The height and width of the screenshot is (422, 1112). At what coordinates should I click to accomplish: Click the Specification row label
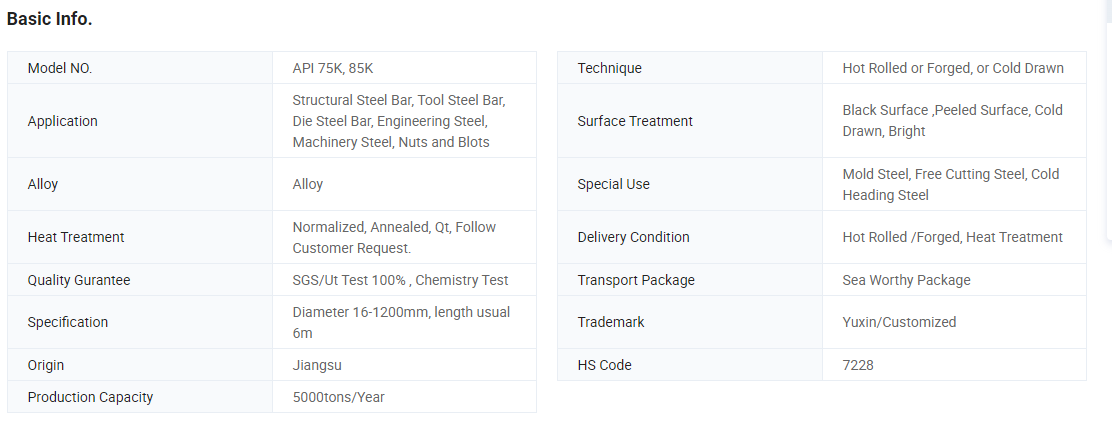[68, 322]
